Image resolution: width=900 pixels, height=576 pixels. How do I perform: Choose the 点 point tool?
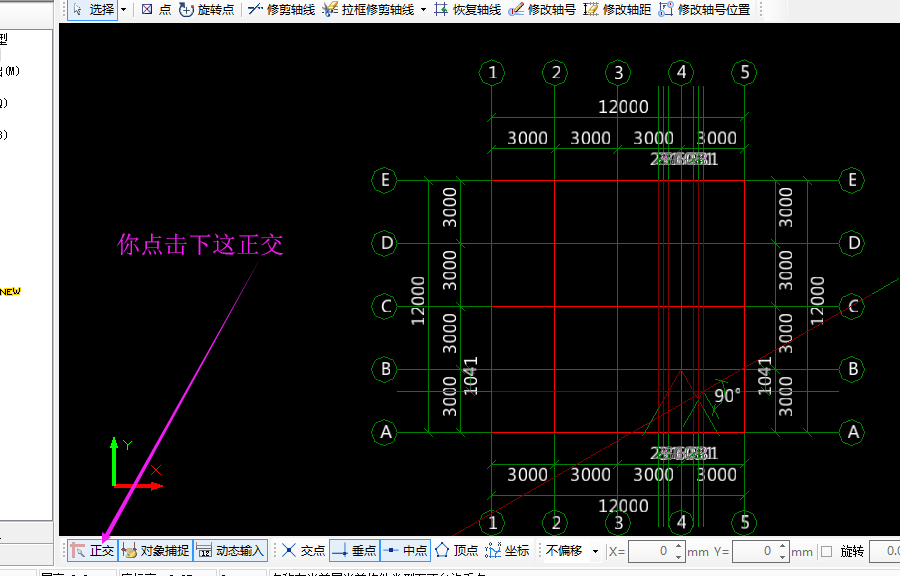click(157, 10)
